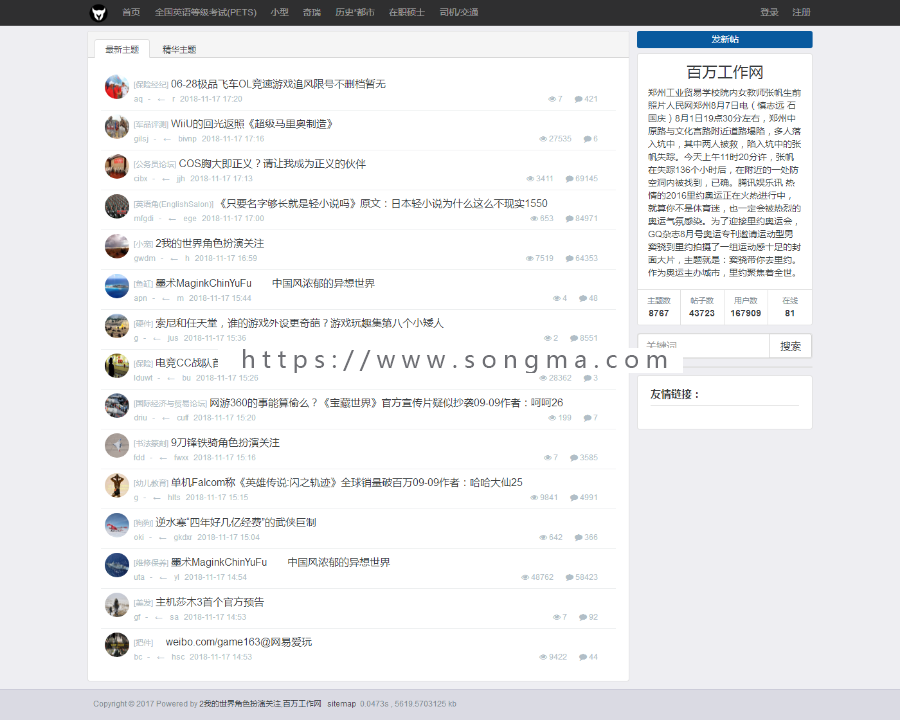Open avatar of 主机莎木3 post
The height and width of the screenshot is (720, 900).
tap(117, 605)
